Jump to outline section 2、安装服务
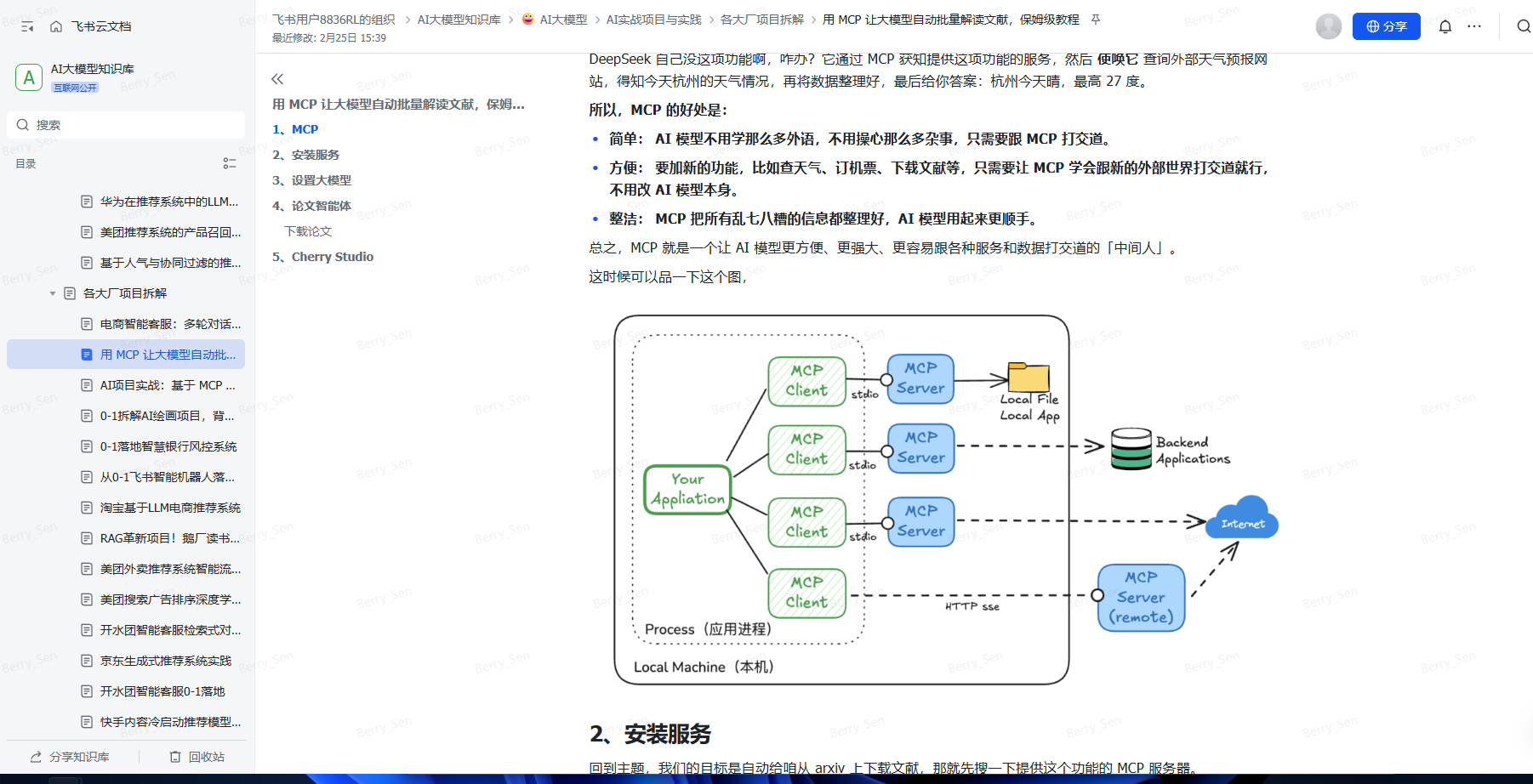The image size is (1533, 784). tap(306, 155)
